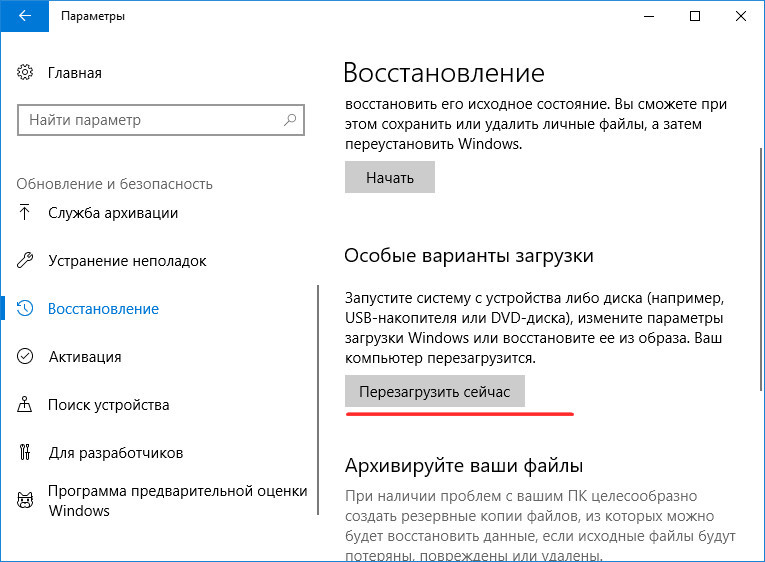Screen dimensions: 765x562
Task: Click the wrench icon for Устранение неполадок
Action: click(25, 261)
